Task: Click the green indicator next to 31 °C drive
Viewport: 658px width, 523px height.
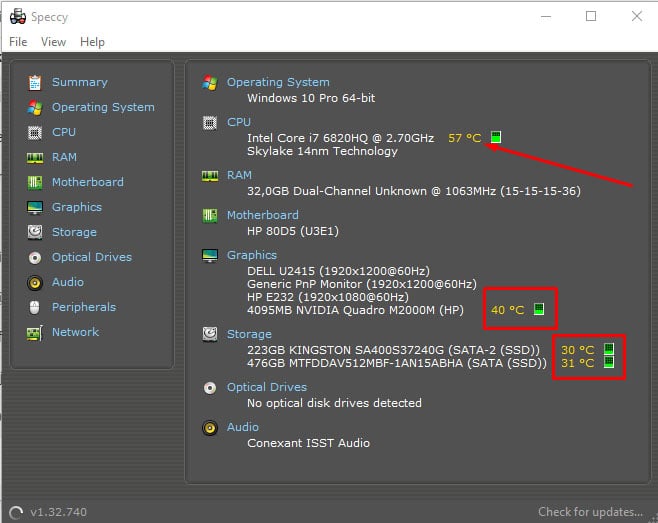Action: pos(609,362)
